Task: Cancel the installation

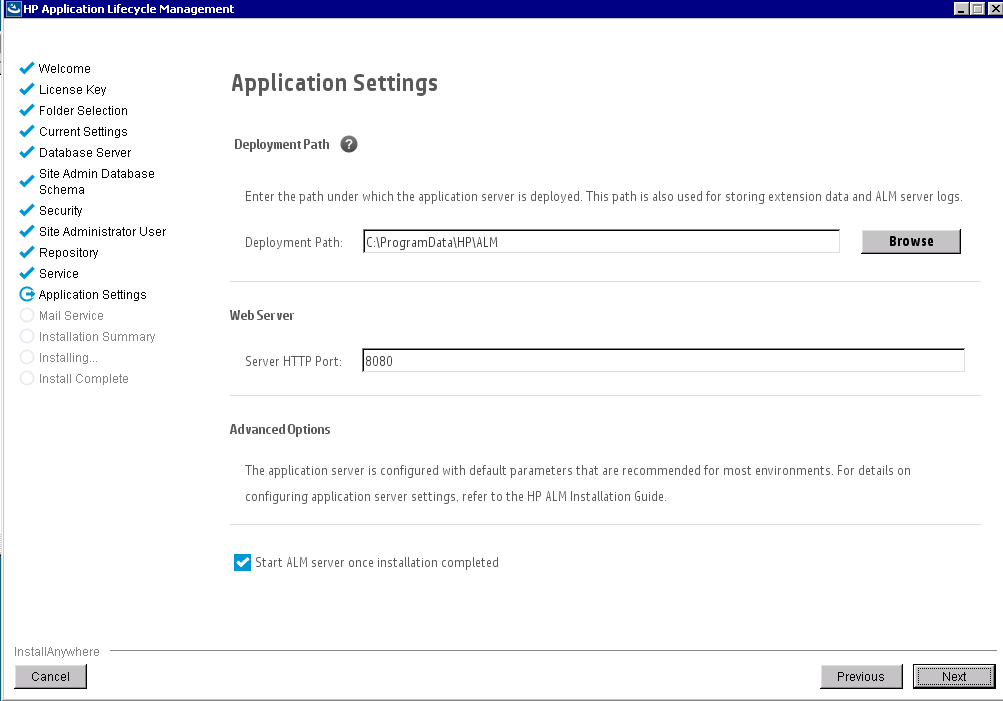Action: click(51, 677)
